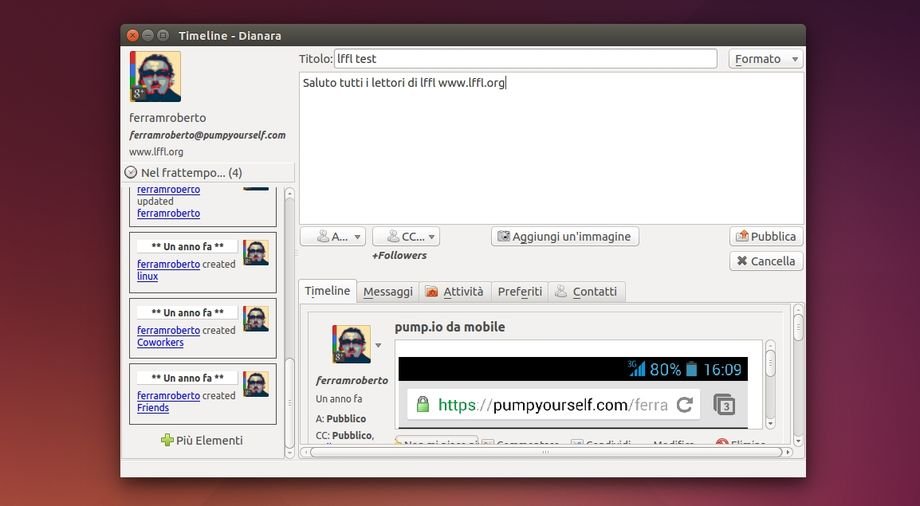Click the Aggiungi un'immagine button
The width and height of the screenshot is (920, 506).
click(x=564, y=237)
